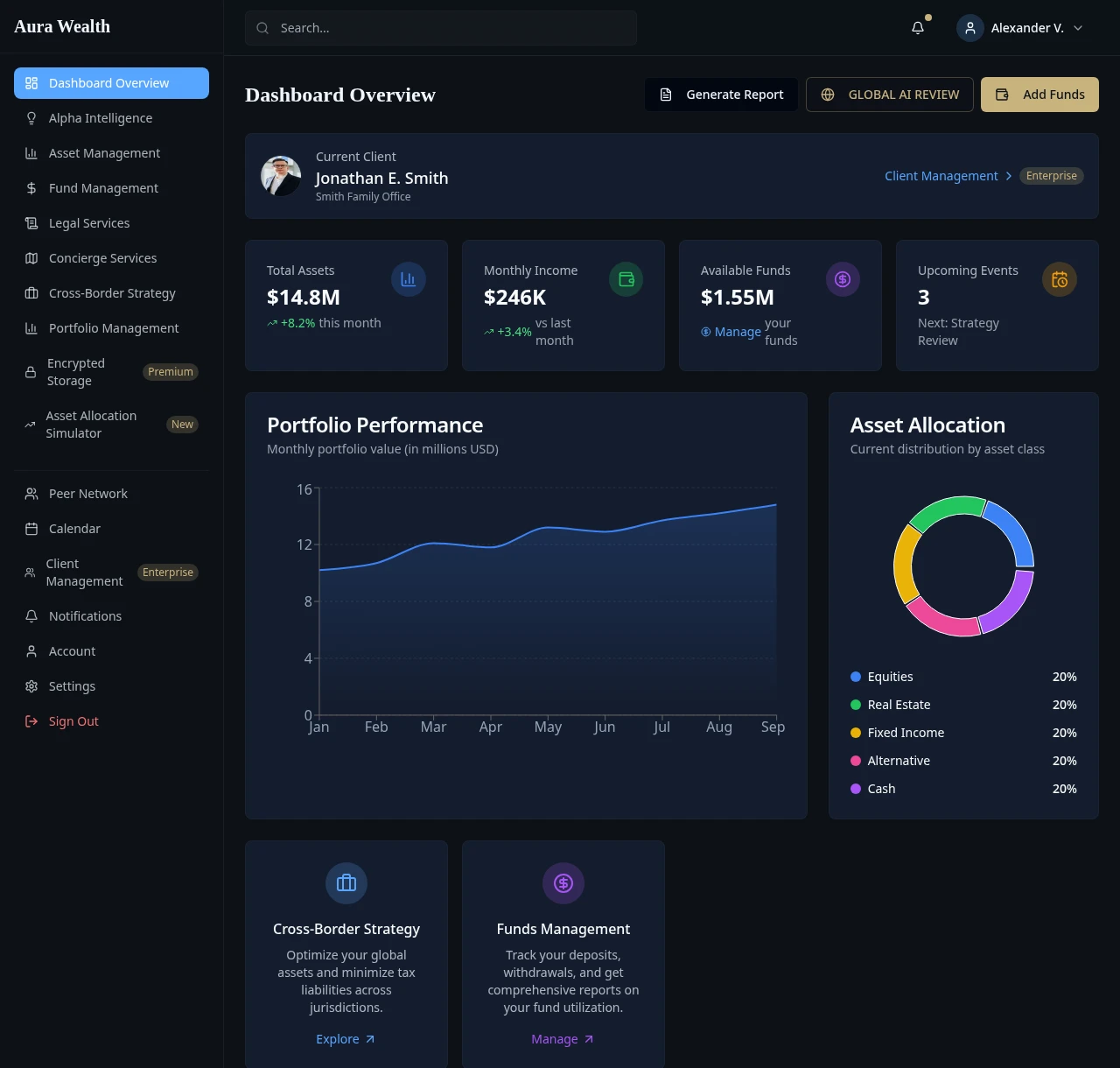Click the Encrypted Storage lock icon

pos(31,372)
